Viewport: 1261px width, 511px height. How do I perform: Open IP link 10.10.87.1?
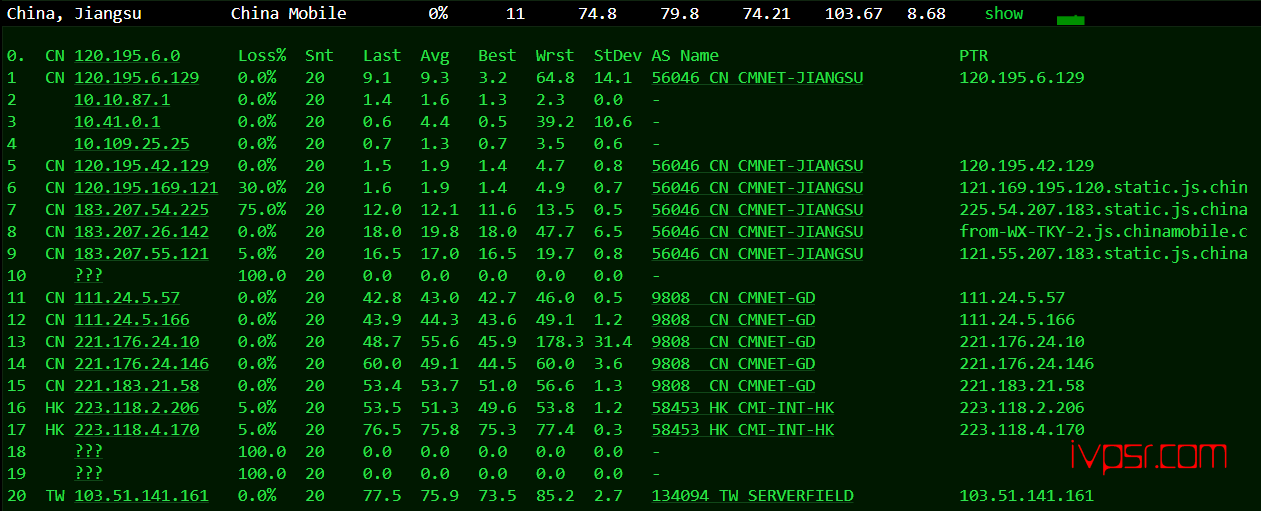tap(122, 100)
